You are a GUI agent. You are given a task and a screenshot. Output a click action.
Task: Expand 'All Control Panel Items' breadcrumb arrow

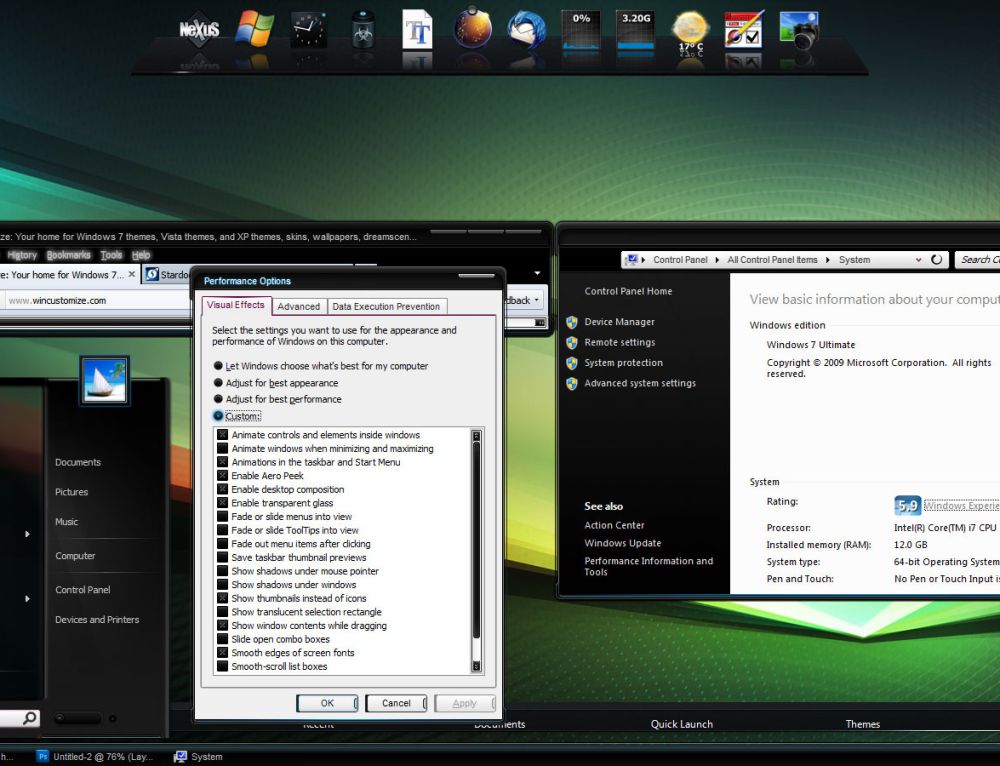[828, 260]
